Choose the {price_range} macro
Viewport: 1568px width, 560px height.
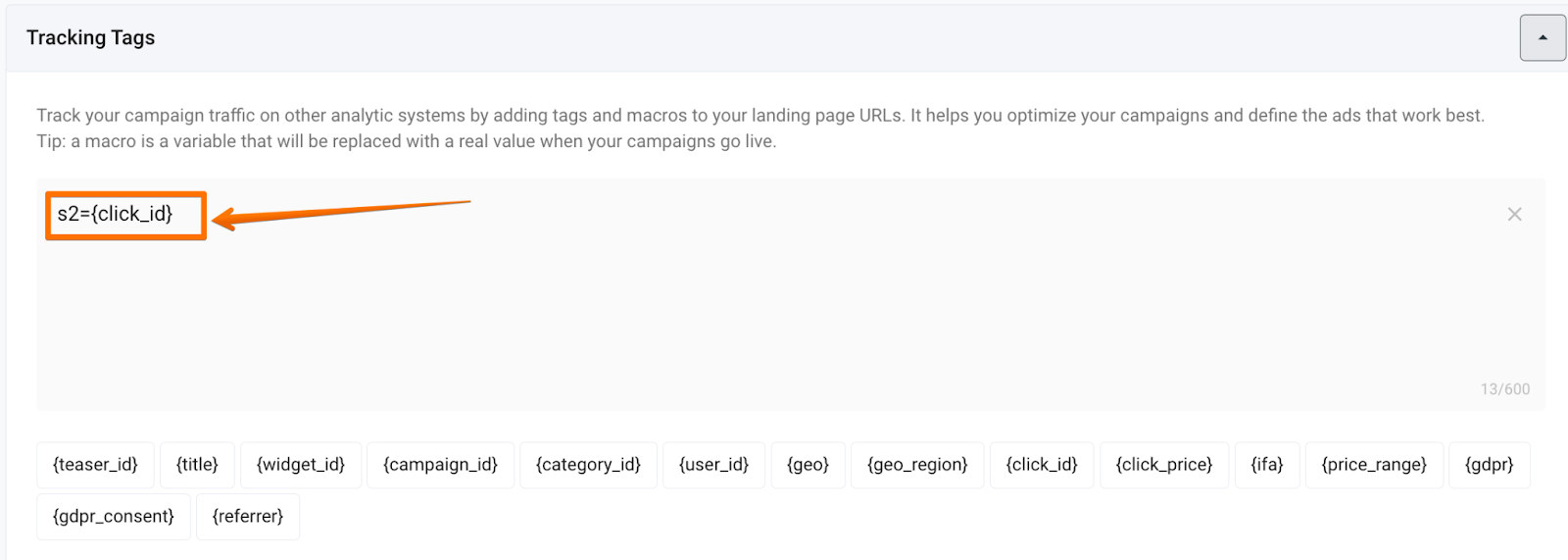(x=1374, y=465)
